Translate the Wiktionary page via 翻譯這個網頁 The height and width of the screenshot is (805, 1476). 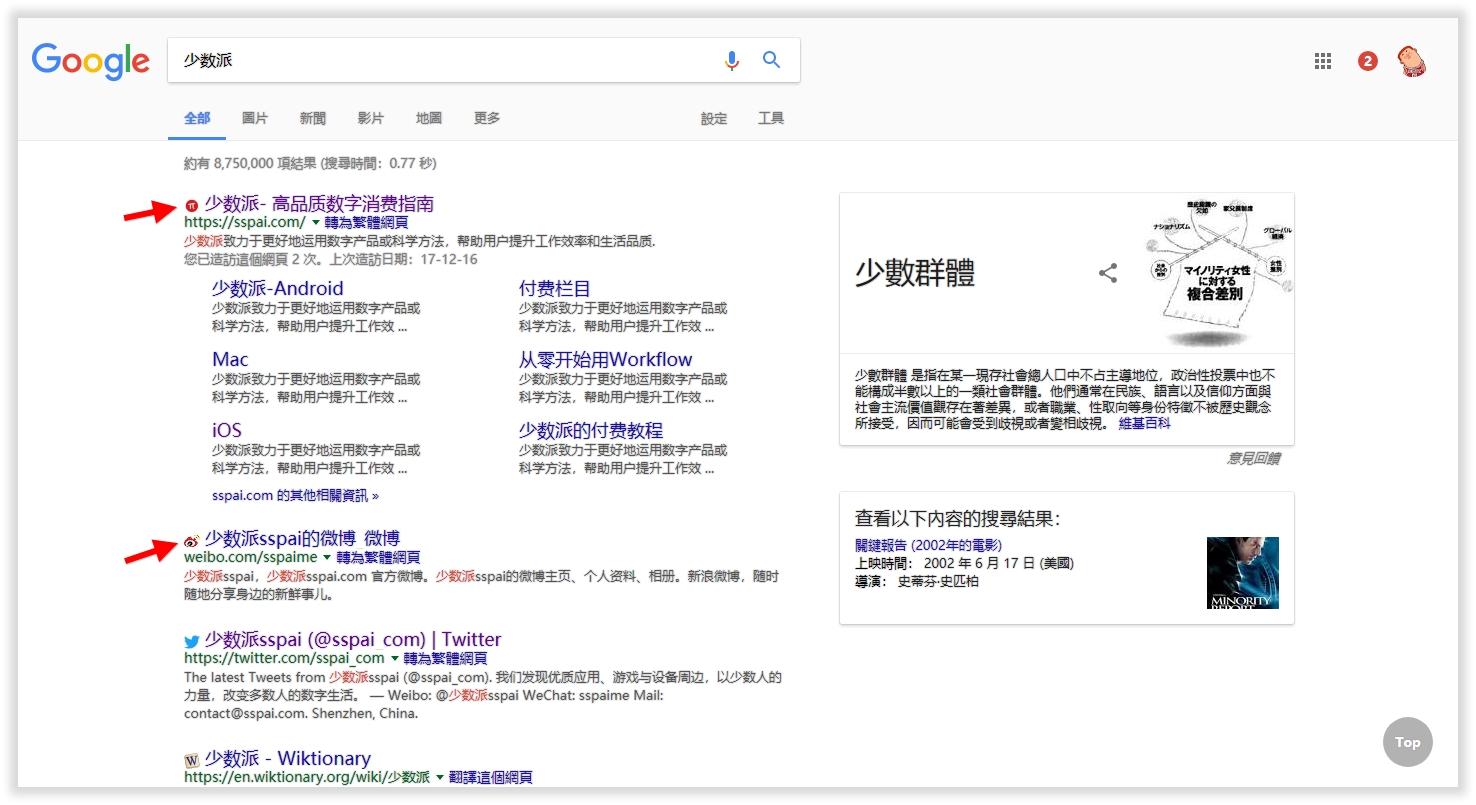[x=490, y=777]
